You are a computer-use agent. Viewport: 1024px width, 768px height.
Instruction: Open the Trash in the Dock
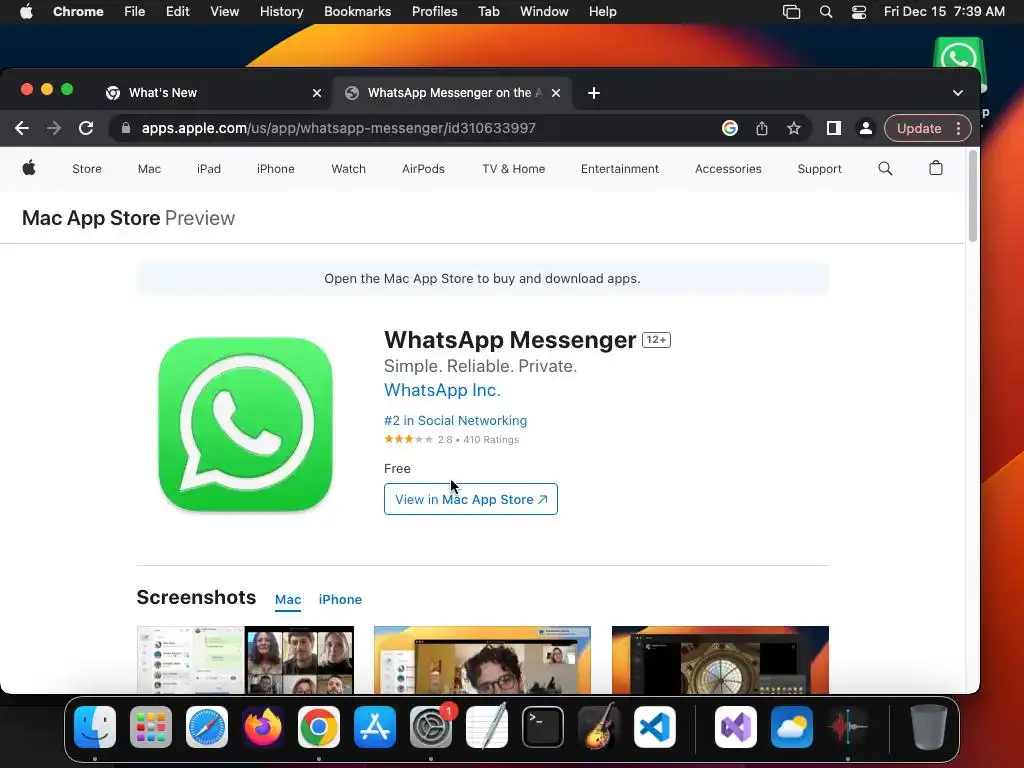[929, 727]
